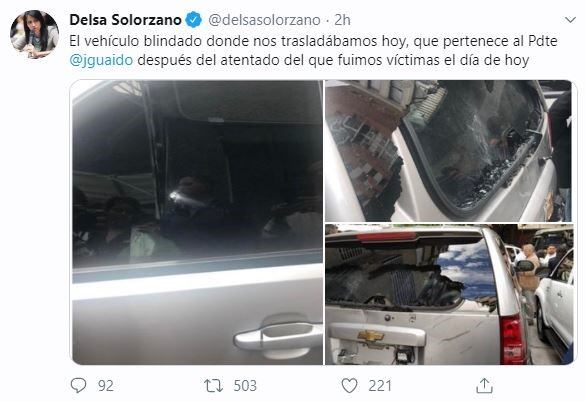Image resolution: width=585 pixels, height=402 pixels.
Task: Click the tweet text starting 'El vehículo blindado'
Action: click(313, 50)
